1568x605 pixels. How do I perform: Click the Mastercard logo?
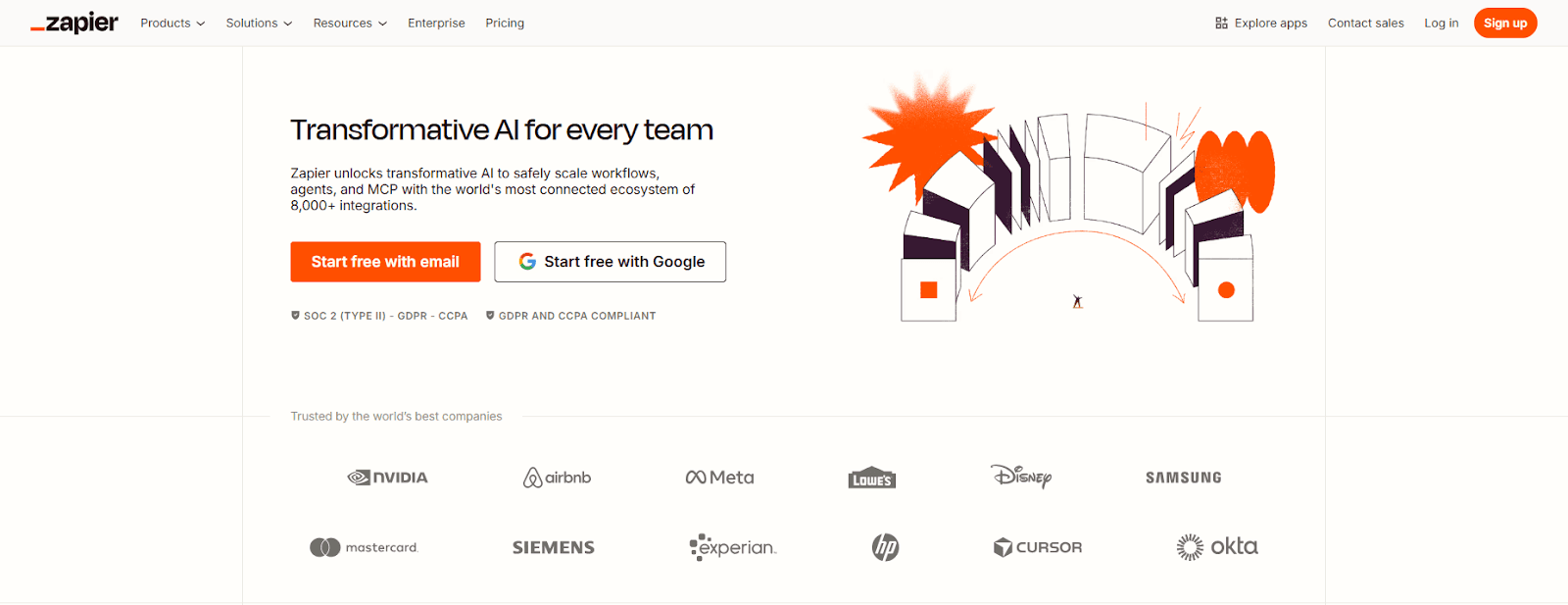364,547
